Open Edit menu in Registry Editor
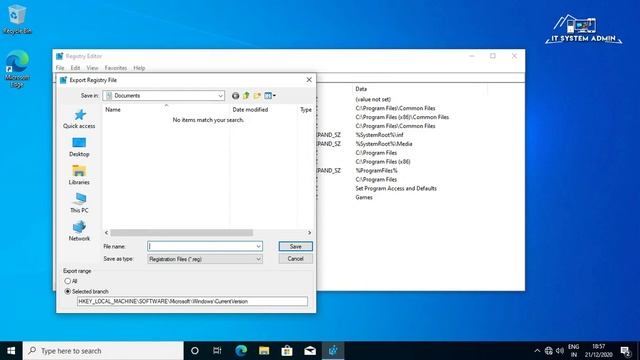 point(76,68)
